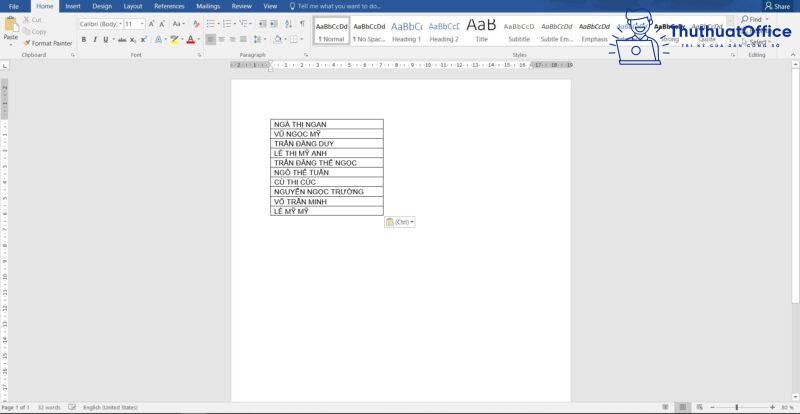The height and width of the screenshot is (414, 800).
Task: Click the zoom slider handle
Action: click(x=737, y=407)
